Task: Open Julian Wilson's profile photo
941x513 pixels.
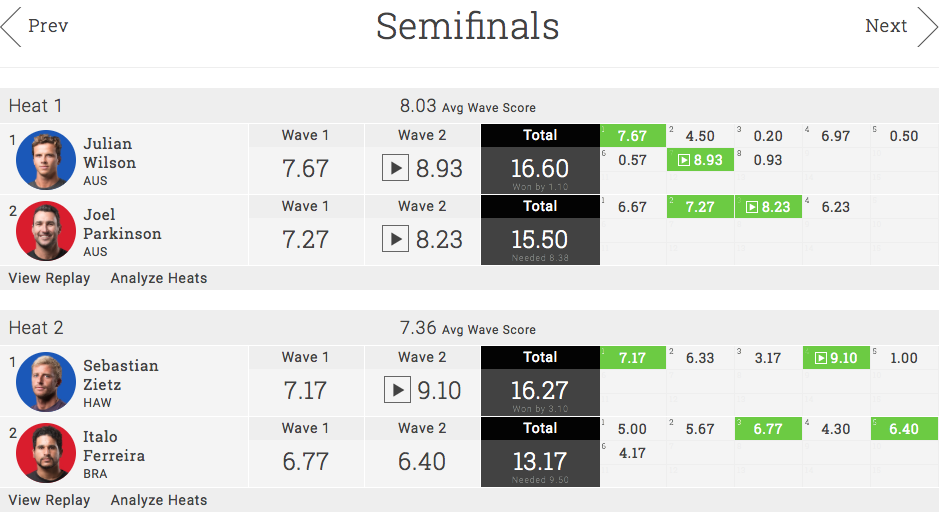Action: point(46,160)
